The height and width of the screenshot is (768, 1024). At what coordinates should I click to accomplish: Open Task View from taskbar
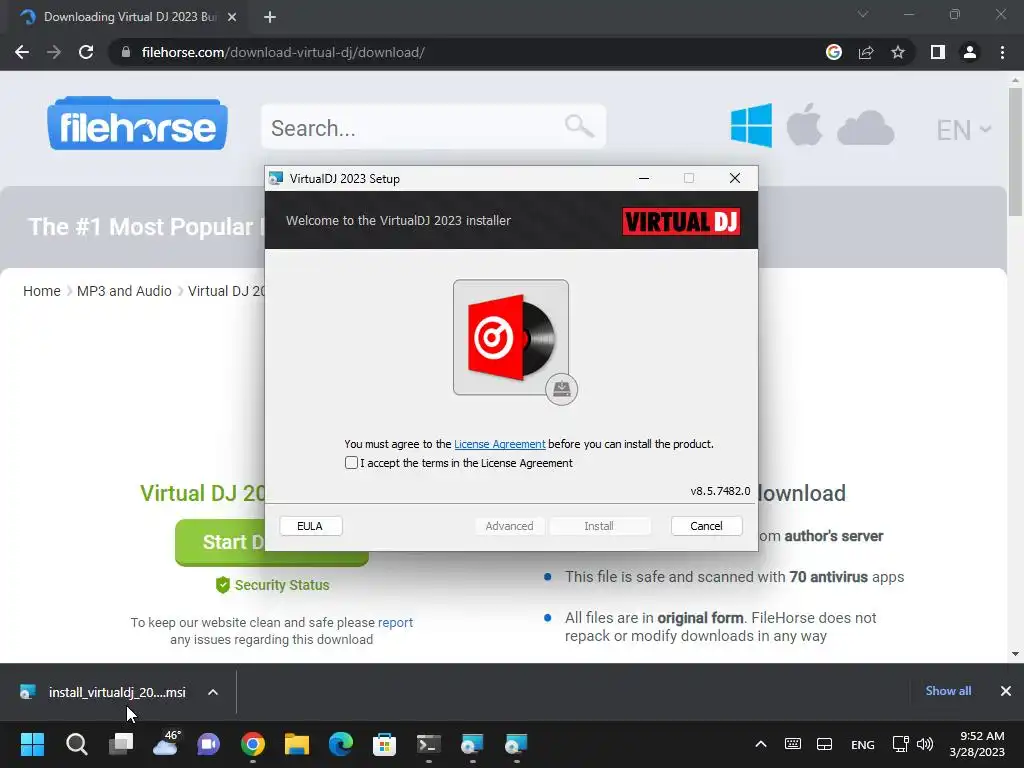(121, 744)
